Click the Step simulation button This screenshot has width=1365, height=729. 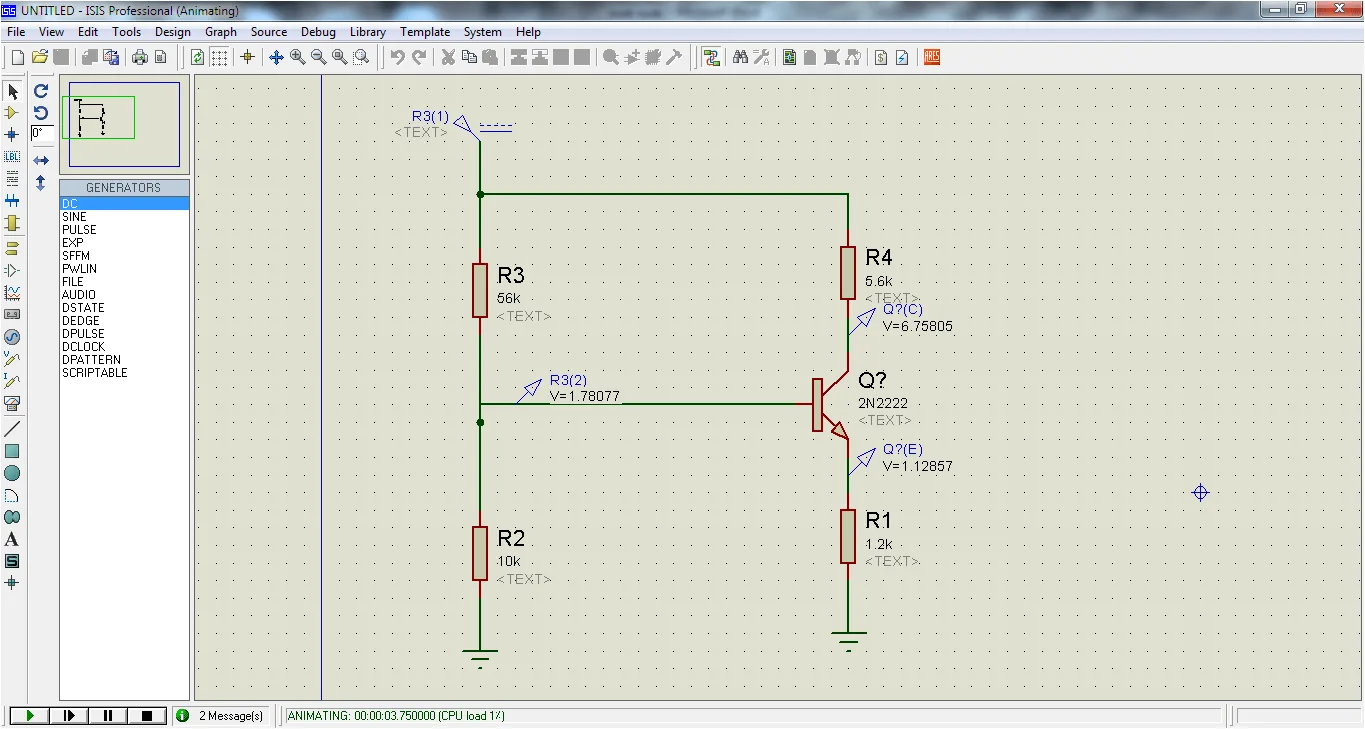point(69,716)
